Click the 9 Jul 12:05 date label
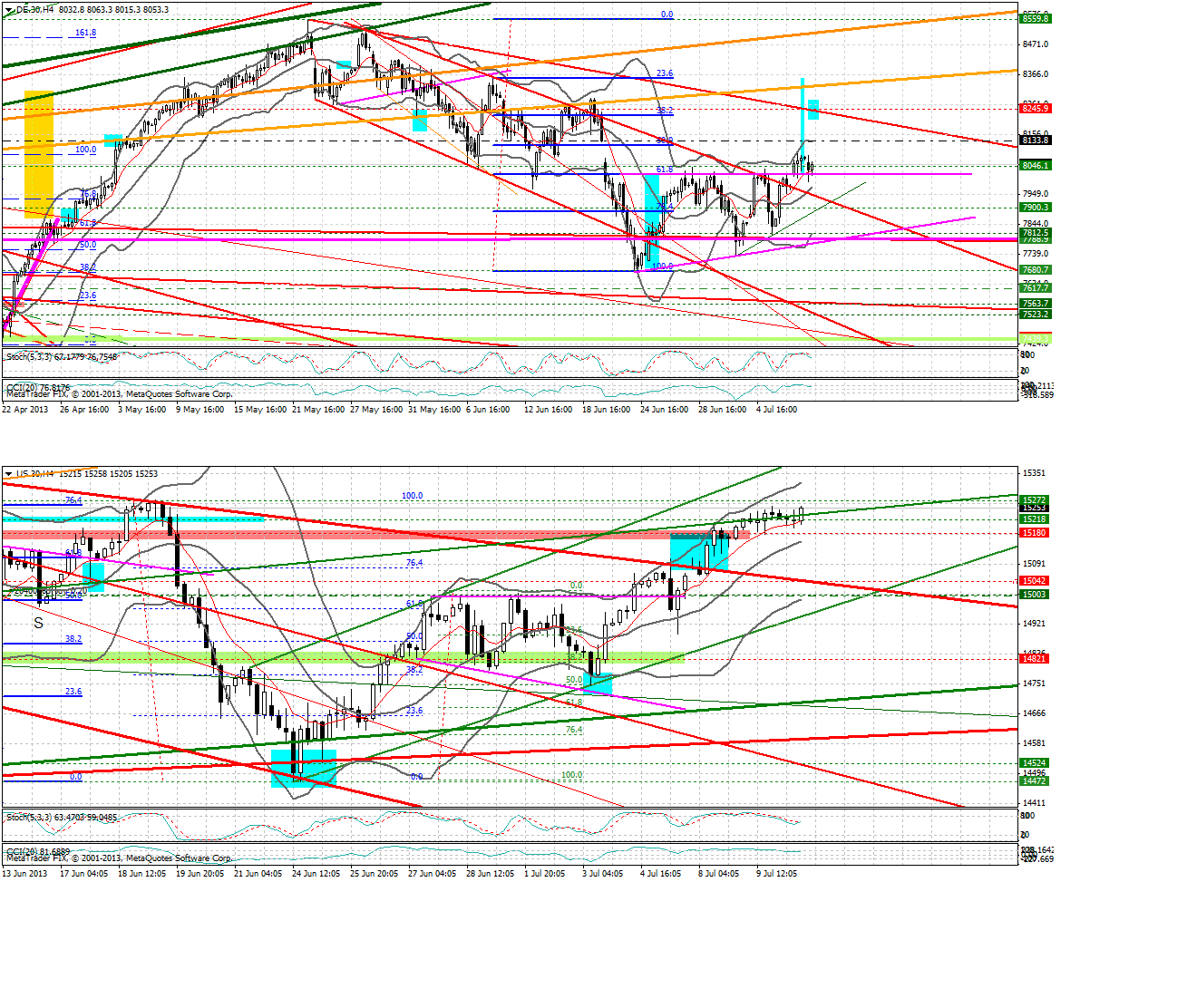 (x=777, y=873)
